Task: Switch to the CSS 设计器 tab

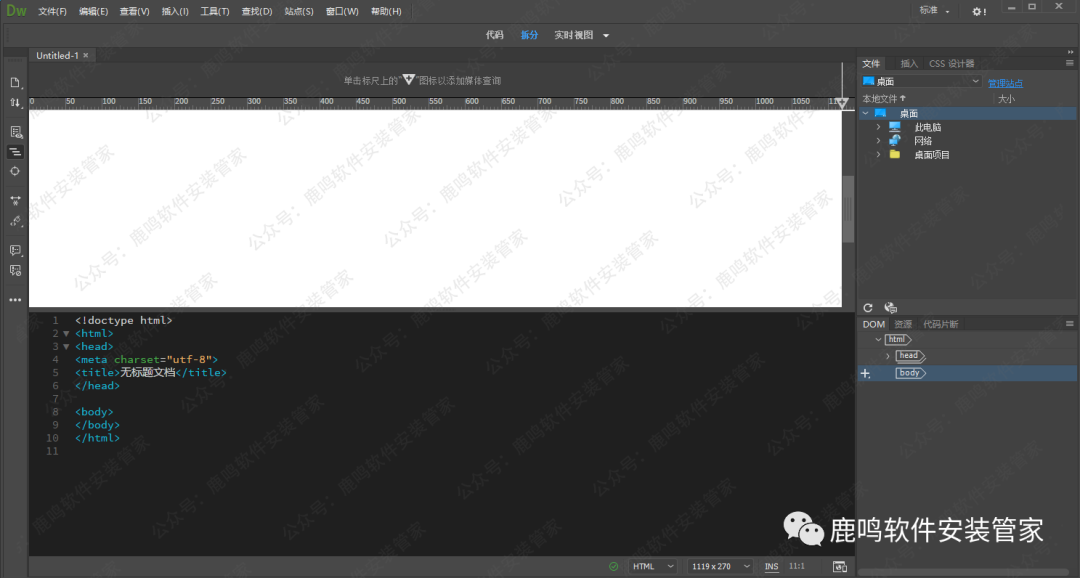Action: tap(951, 64)
